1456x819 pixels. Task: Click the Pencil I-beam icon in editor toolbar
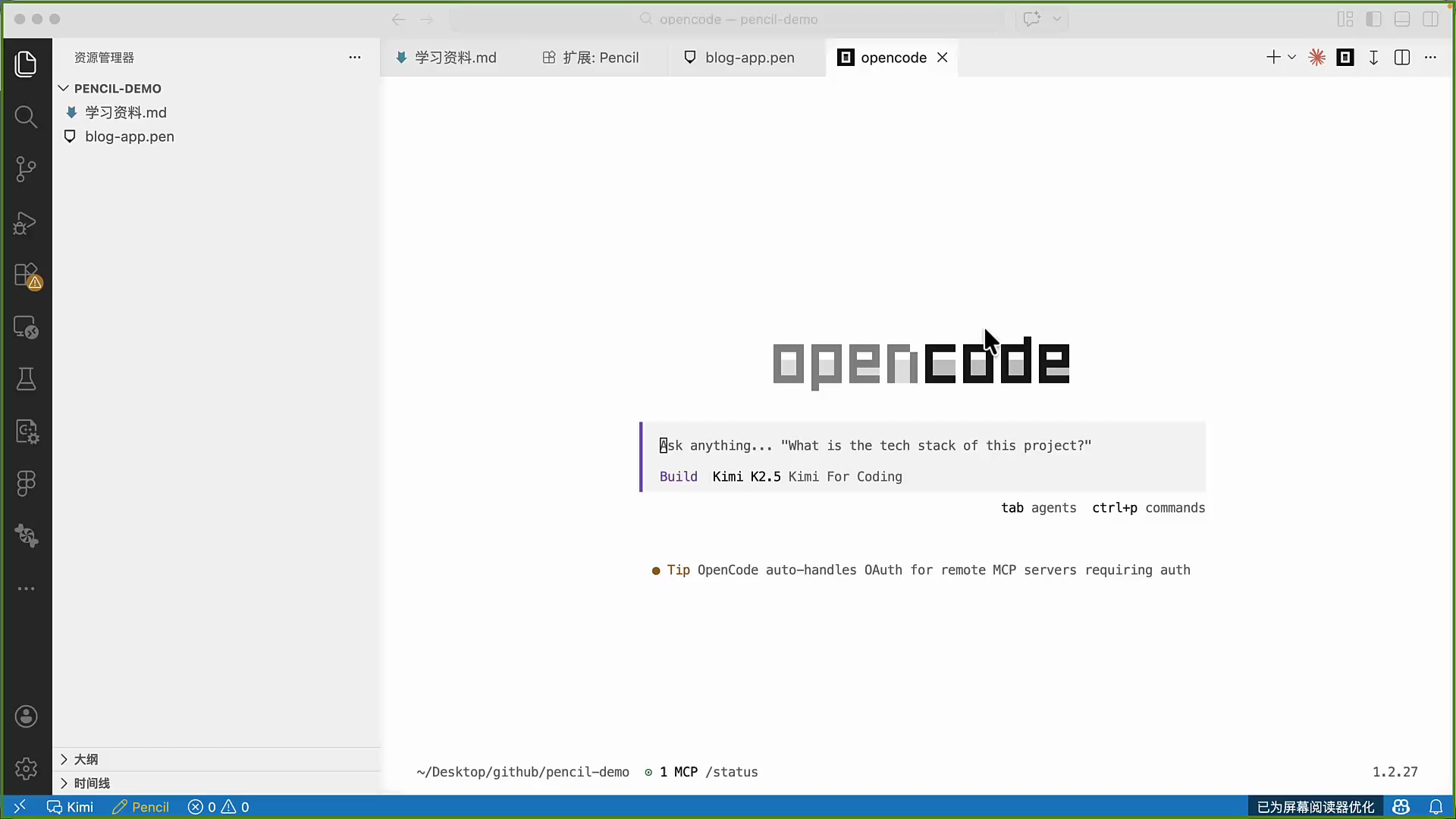pos(1373,58)
